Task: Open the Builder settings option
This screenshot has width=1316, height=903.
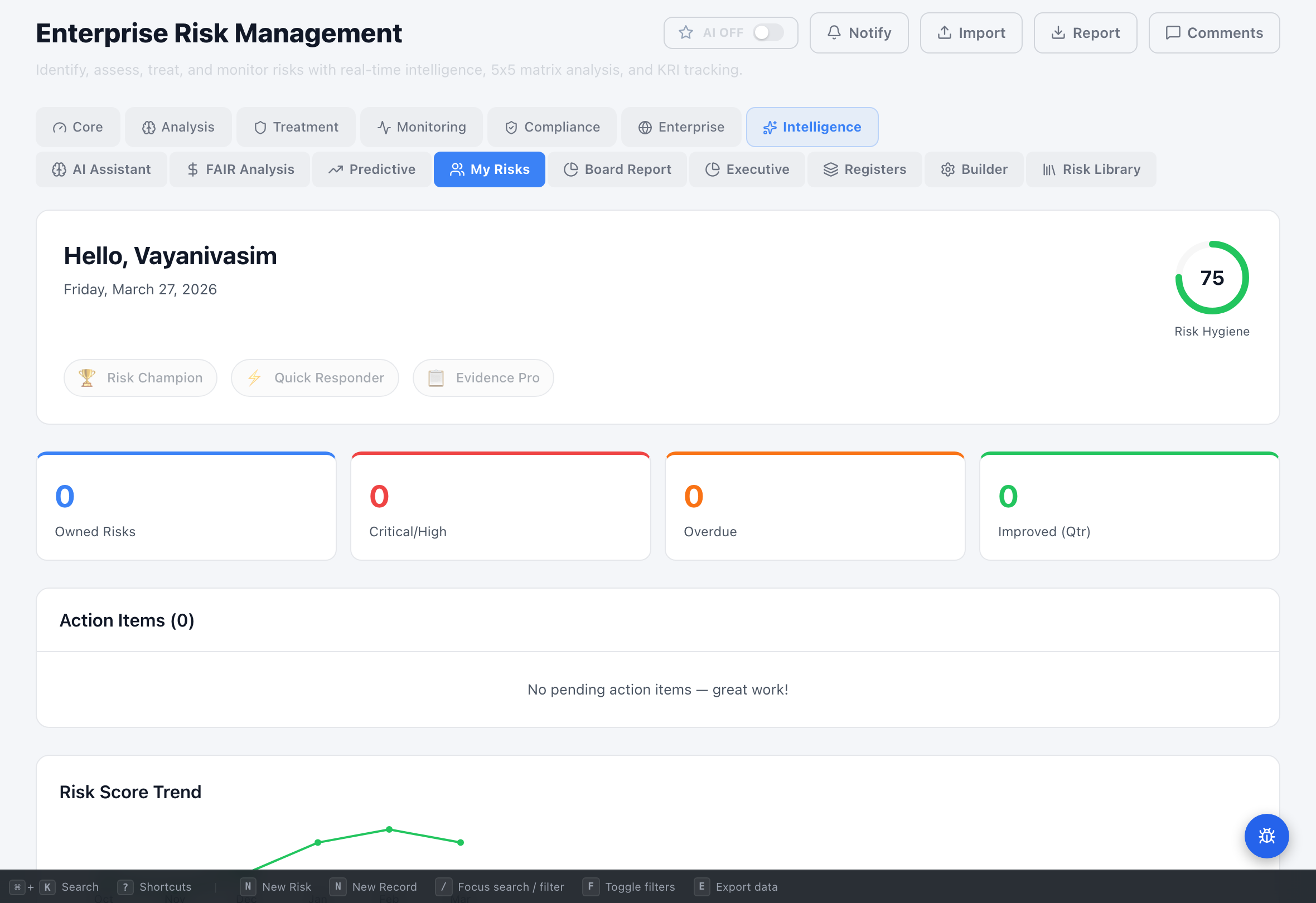Action: 974,169
